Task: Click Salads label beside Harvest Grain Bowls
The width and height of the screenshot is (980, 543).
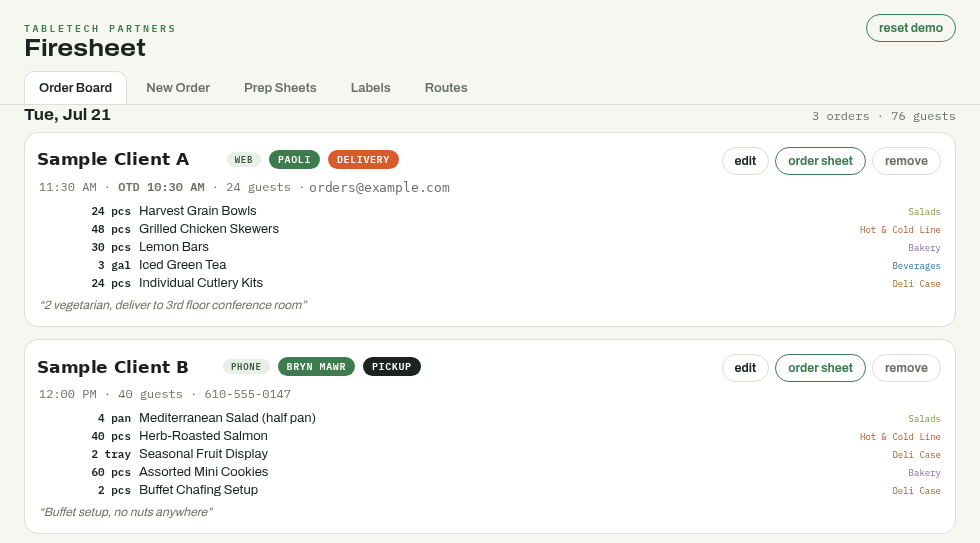Action: (924, 212)
